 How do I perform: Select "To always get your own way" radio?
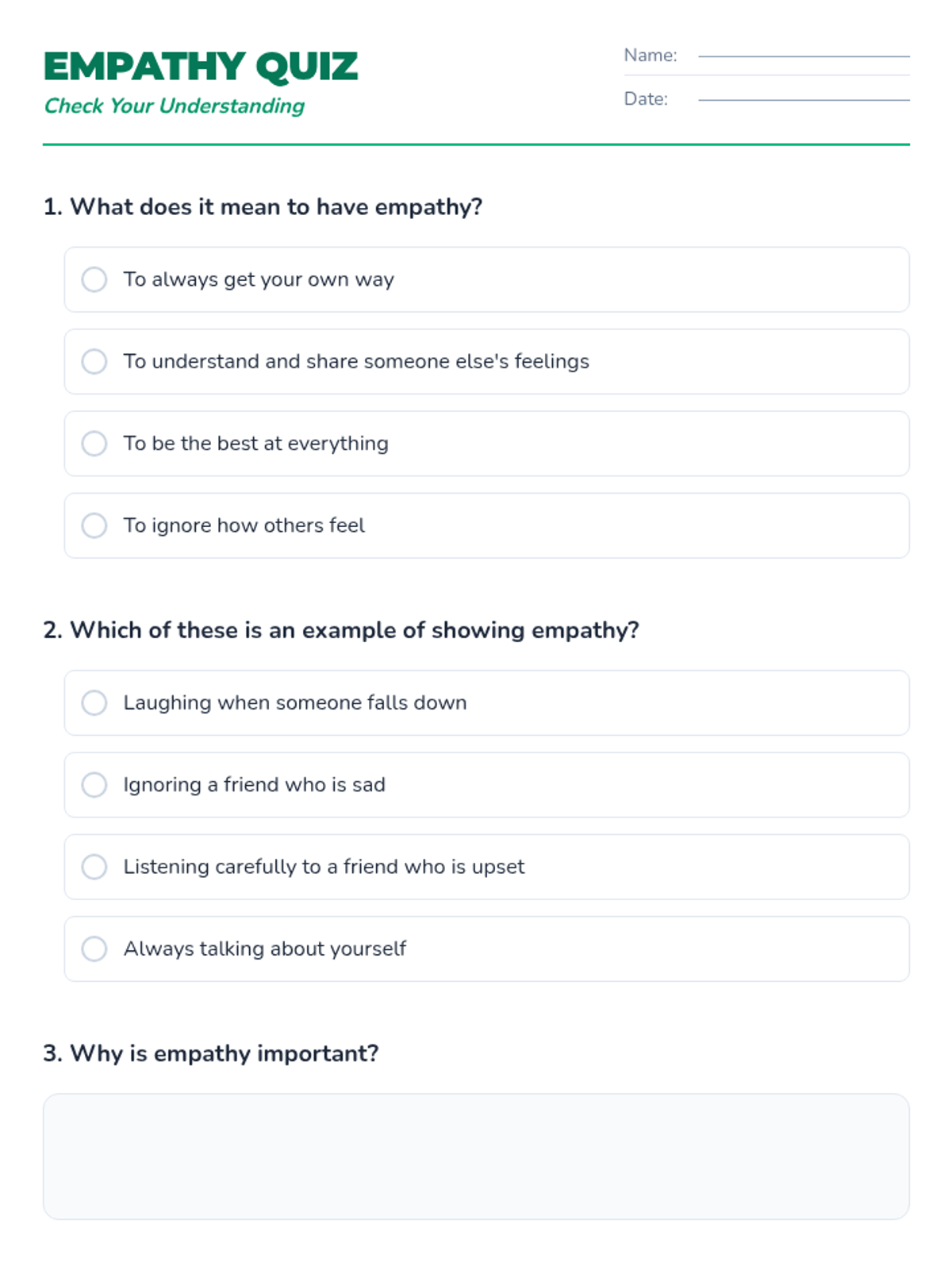(x=94, y=279)
